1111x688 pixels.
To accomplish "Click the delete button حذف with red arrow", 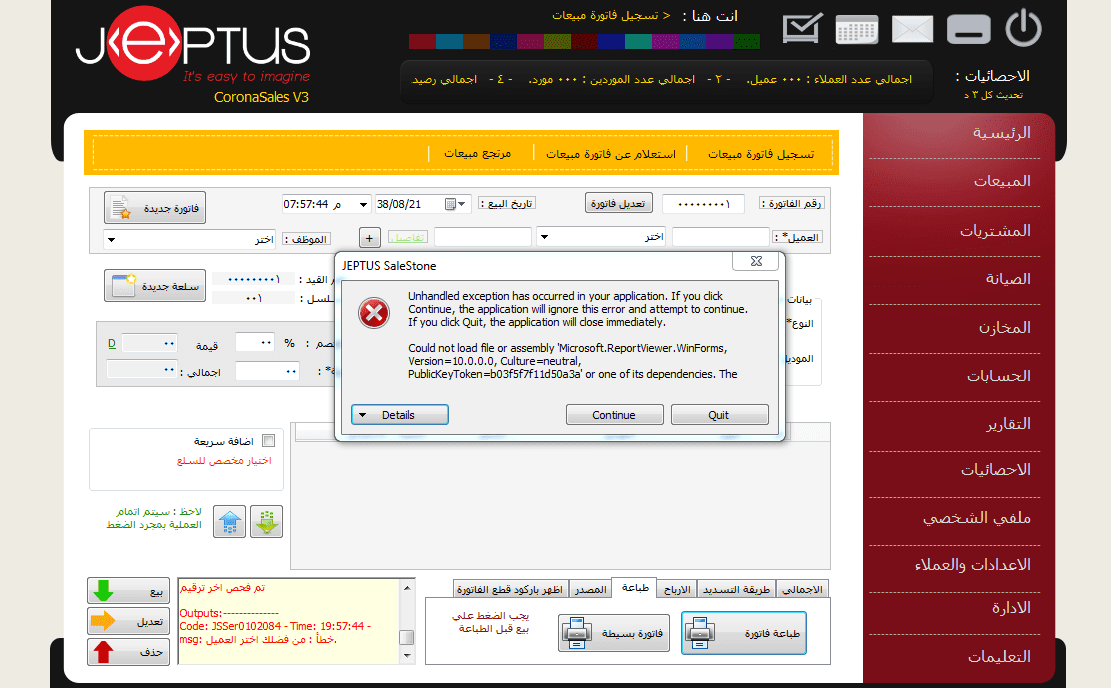I will click(128, 652).
